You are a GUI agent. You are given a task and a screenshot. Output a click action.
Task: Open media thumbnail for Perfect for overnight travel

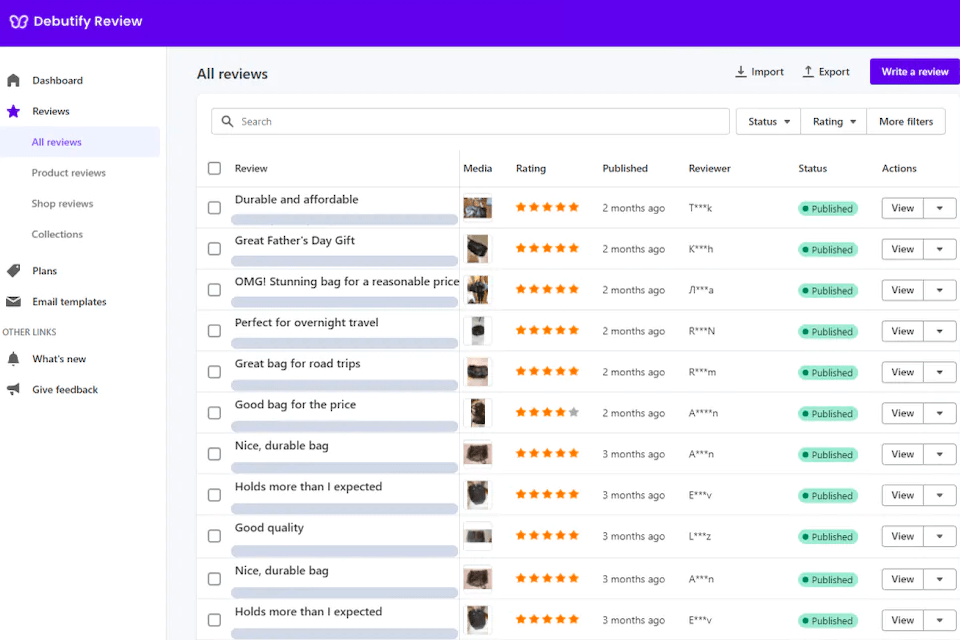(x=478, y=331)
